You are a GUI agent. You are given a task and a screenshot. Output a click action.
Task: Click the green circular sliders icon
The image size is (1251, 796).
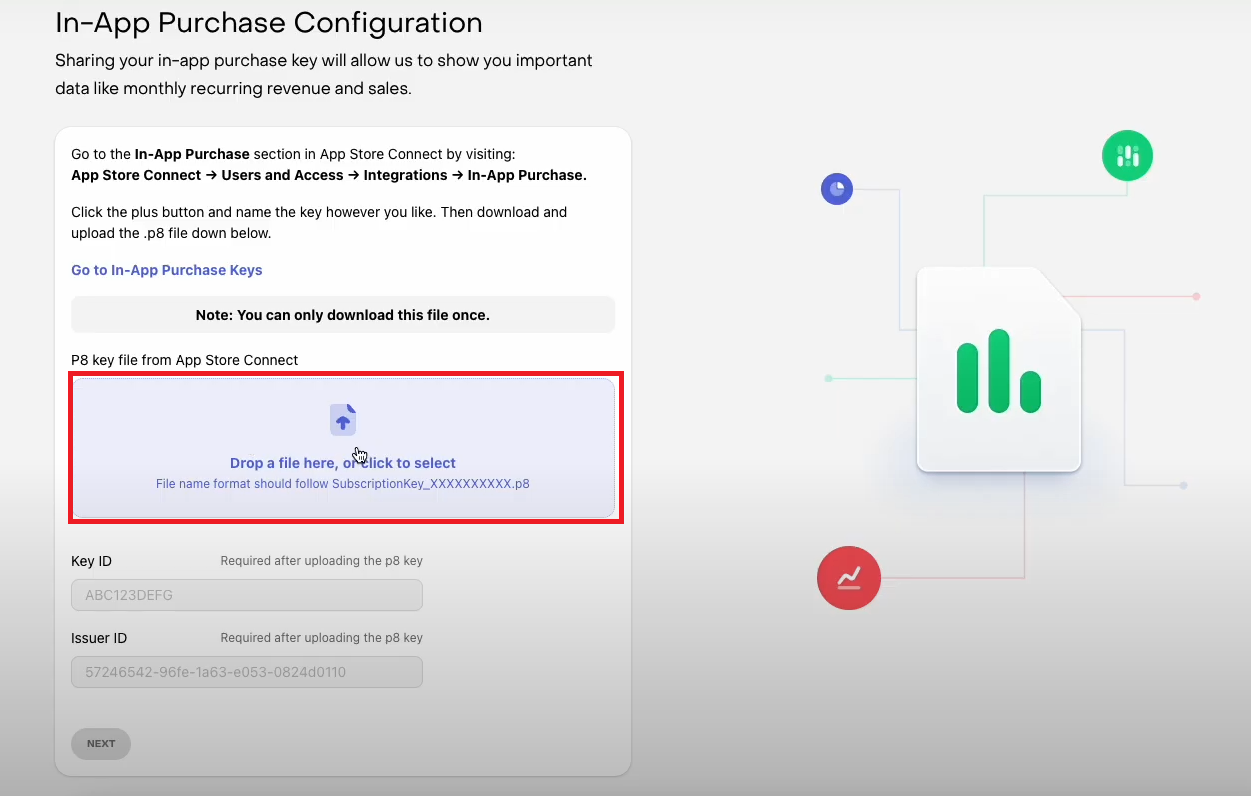pos(1127,156)
